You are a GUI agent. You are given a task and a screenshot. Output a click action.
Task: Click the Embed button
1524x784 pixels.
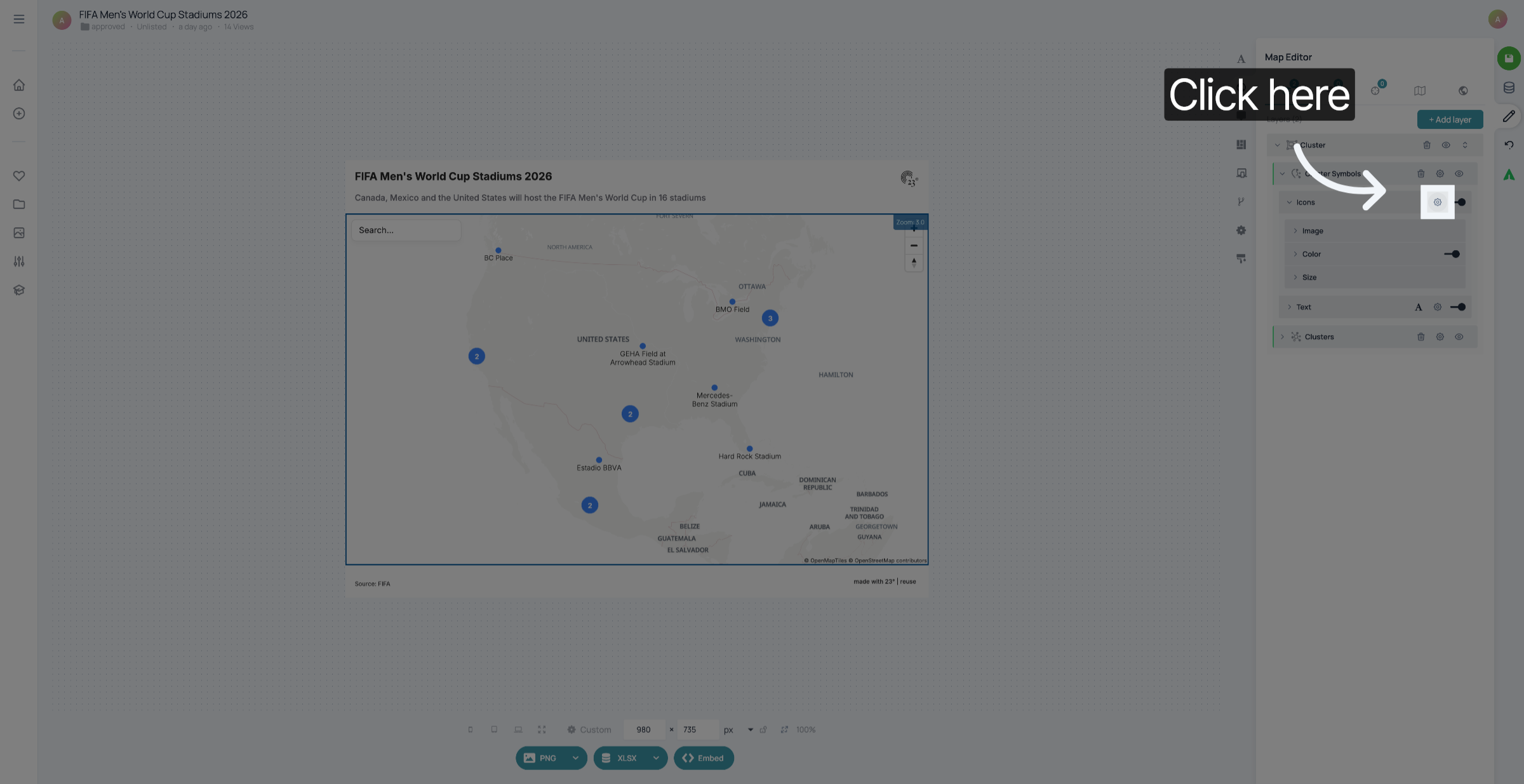click(x=704, y=758)
